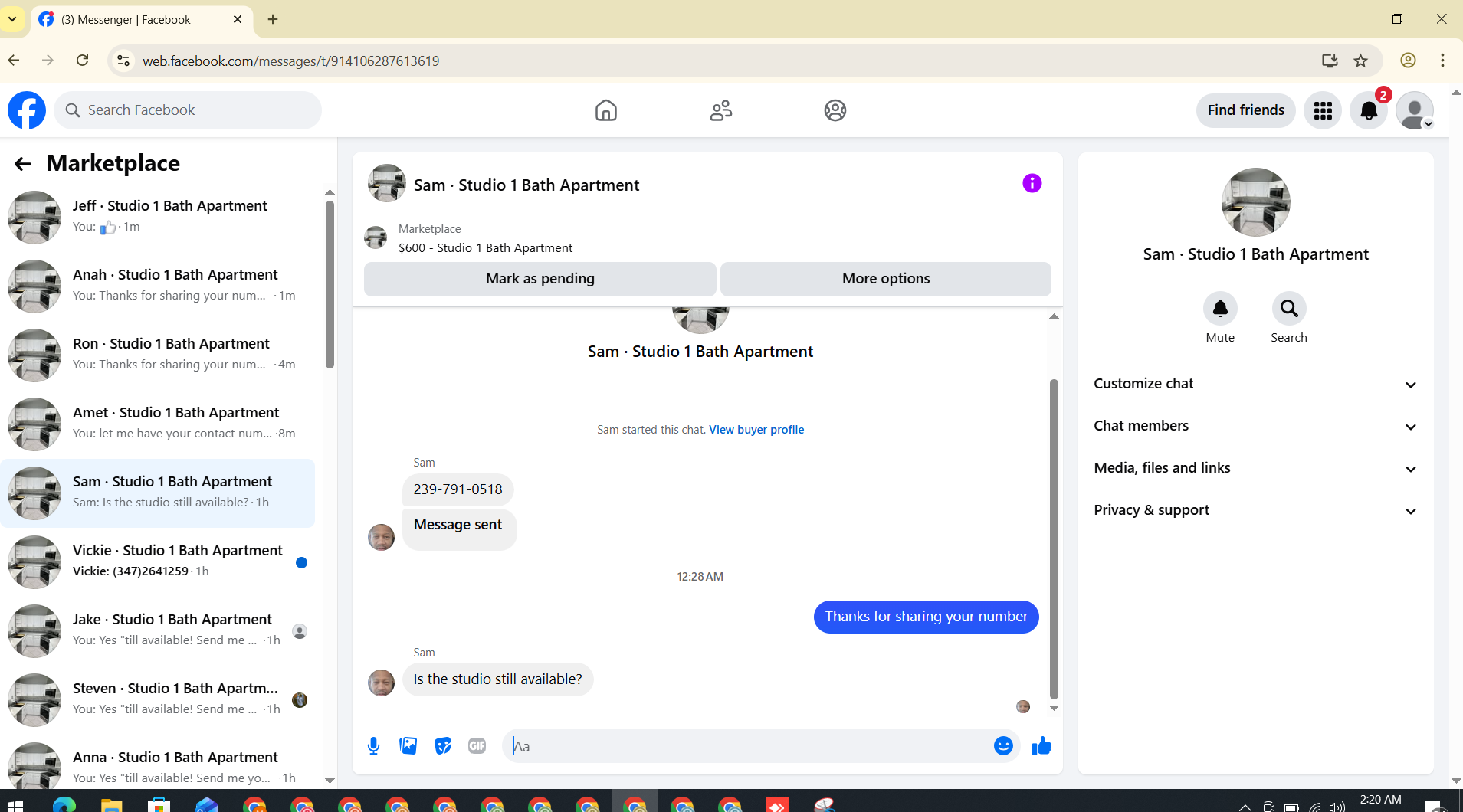Viewport: 1463px width, 812px height.
Task: Click the chat conversation scrollbar
Action: (1054, 540)
